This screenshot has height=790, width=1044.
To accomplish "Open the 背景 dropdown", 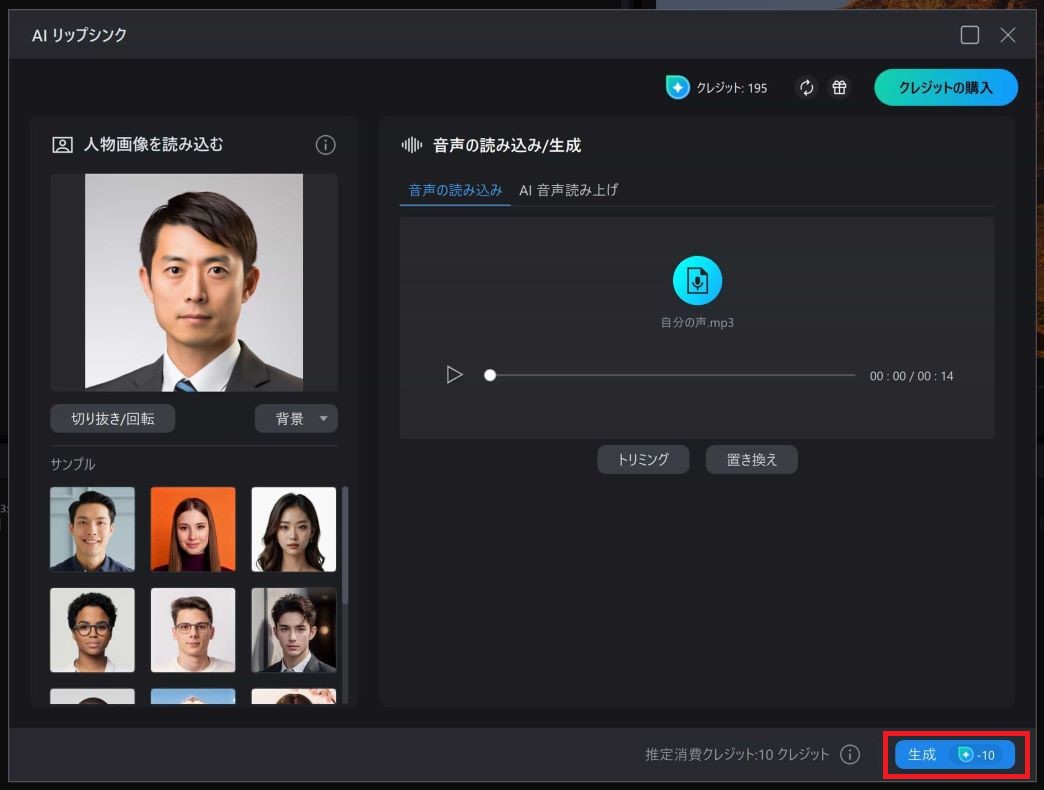I will point(296,419).
